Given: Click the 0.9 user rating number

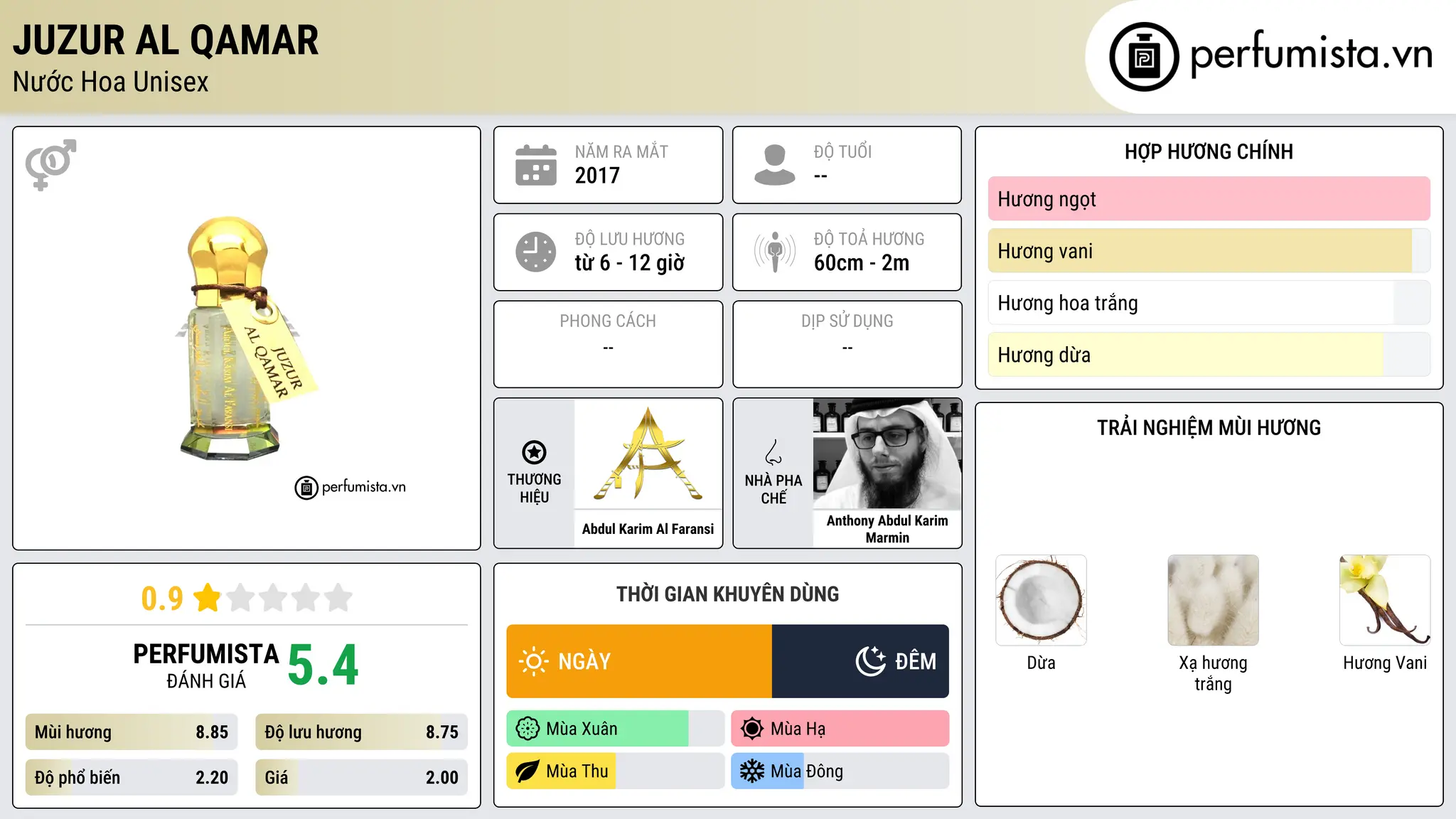Looking at the screenshot, I should (x=162, y=599).
